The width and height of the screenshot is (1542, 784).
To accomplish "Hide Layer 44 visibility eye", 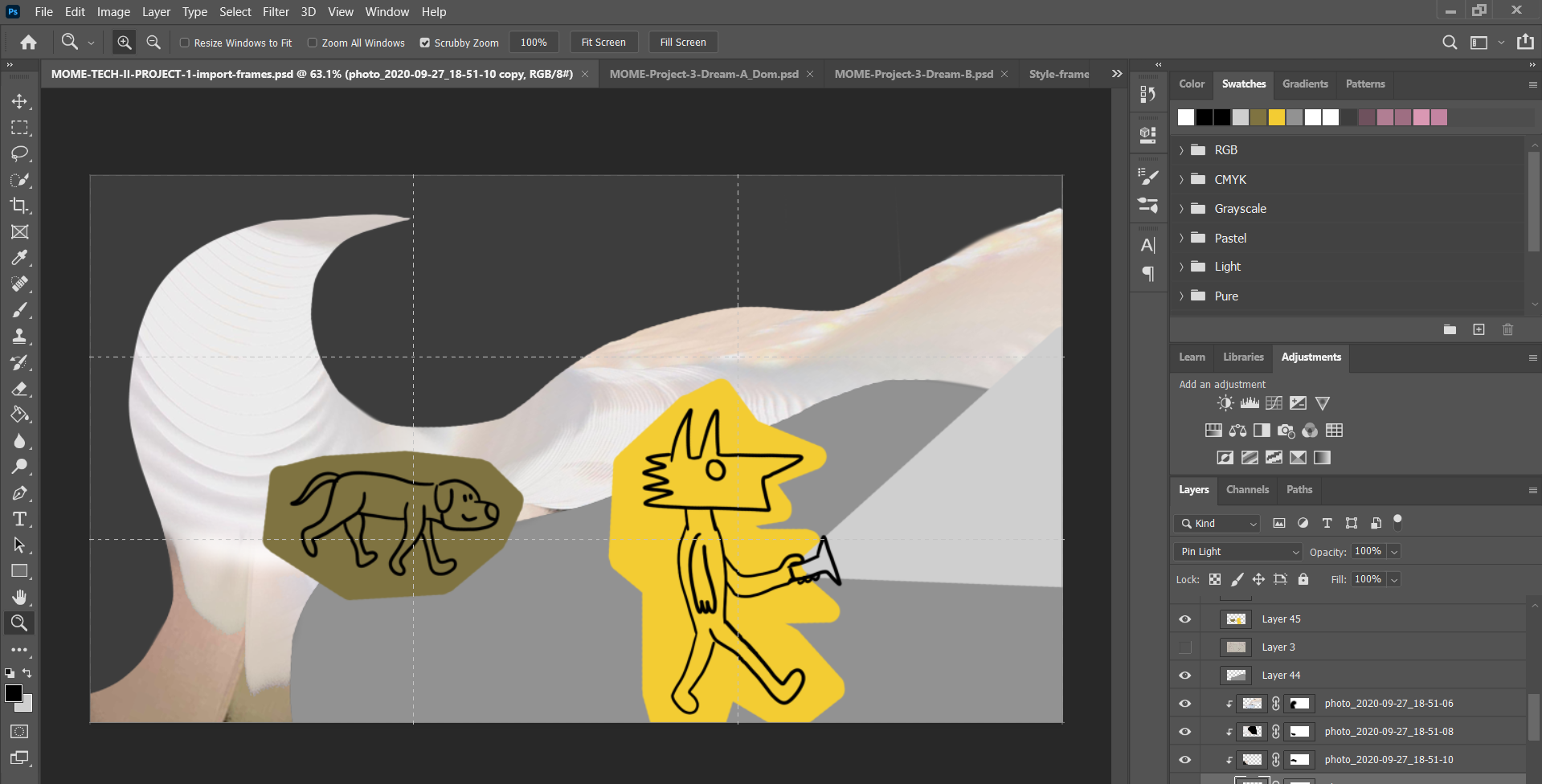I will pyautogui.click(x=1185, y=676).
